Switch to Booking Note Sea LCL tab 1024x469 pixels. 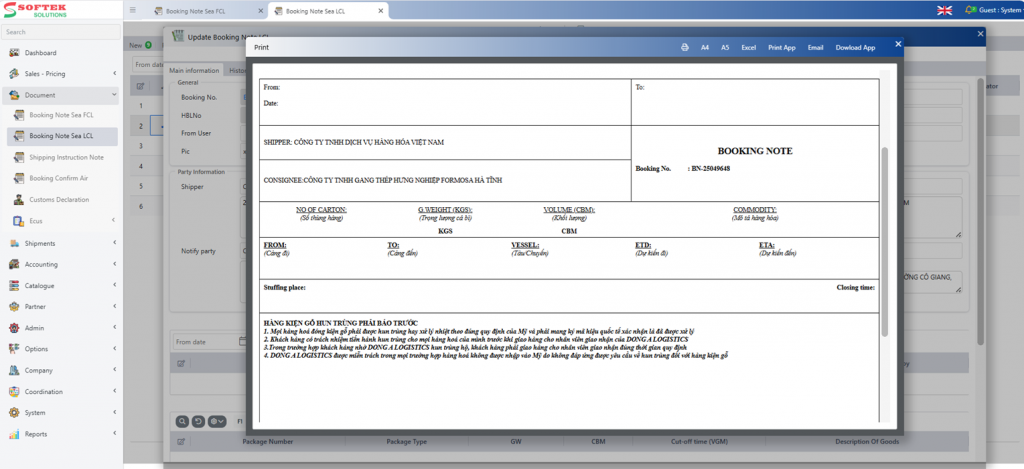pyautogui.click(x=320, y=11)
